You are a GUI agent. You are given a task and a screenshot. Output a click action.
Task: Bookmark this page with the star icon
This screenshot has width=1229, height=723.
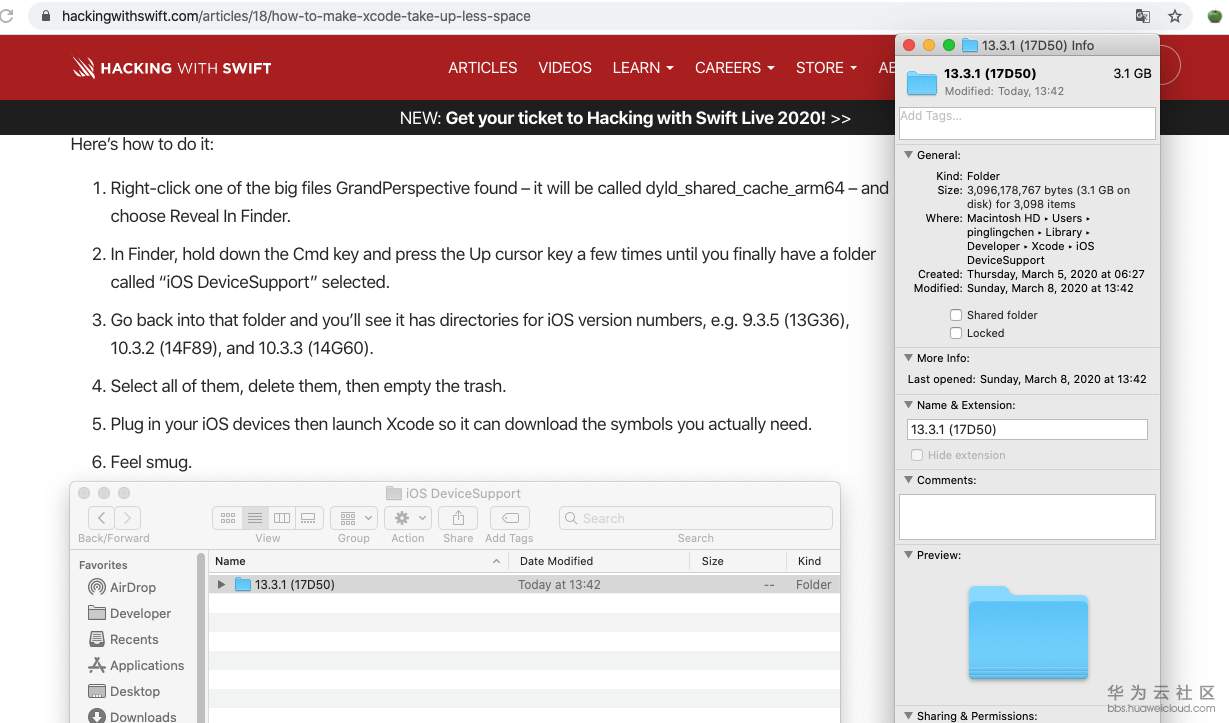coord(1175,16)
